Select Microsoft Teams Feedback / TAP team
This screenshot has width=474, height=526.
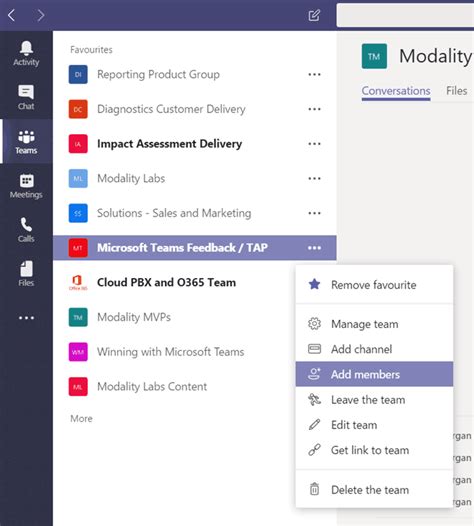182,248
